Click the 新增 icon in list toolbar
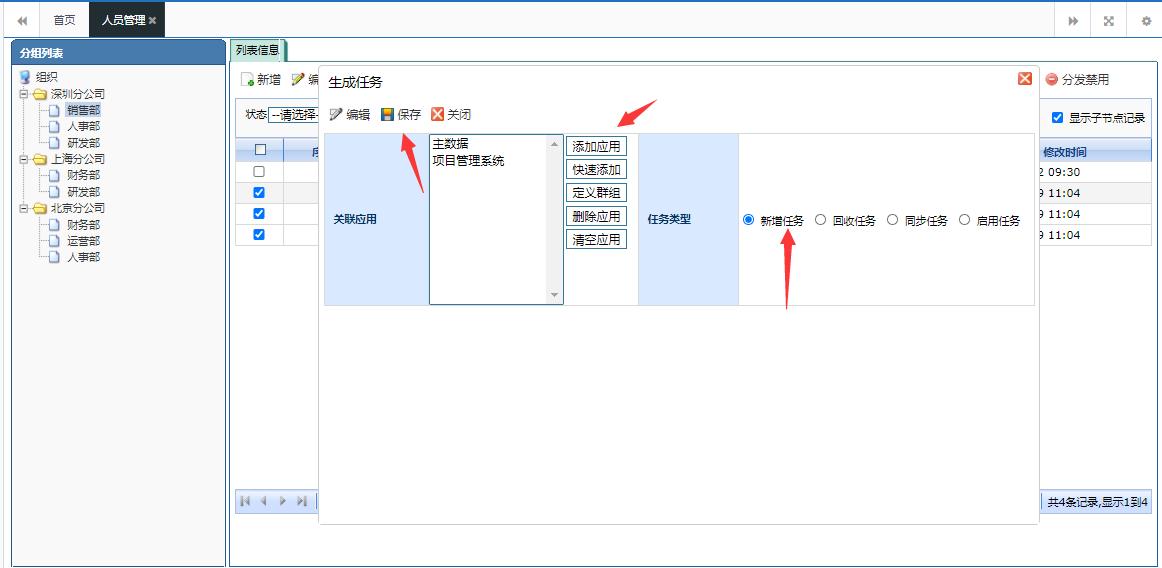This screenshot has height=568, width=1162. (248, 79)
